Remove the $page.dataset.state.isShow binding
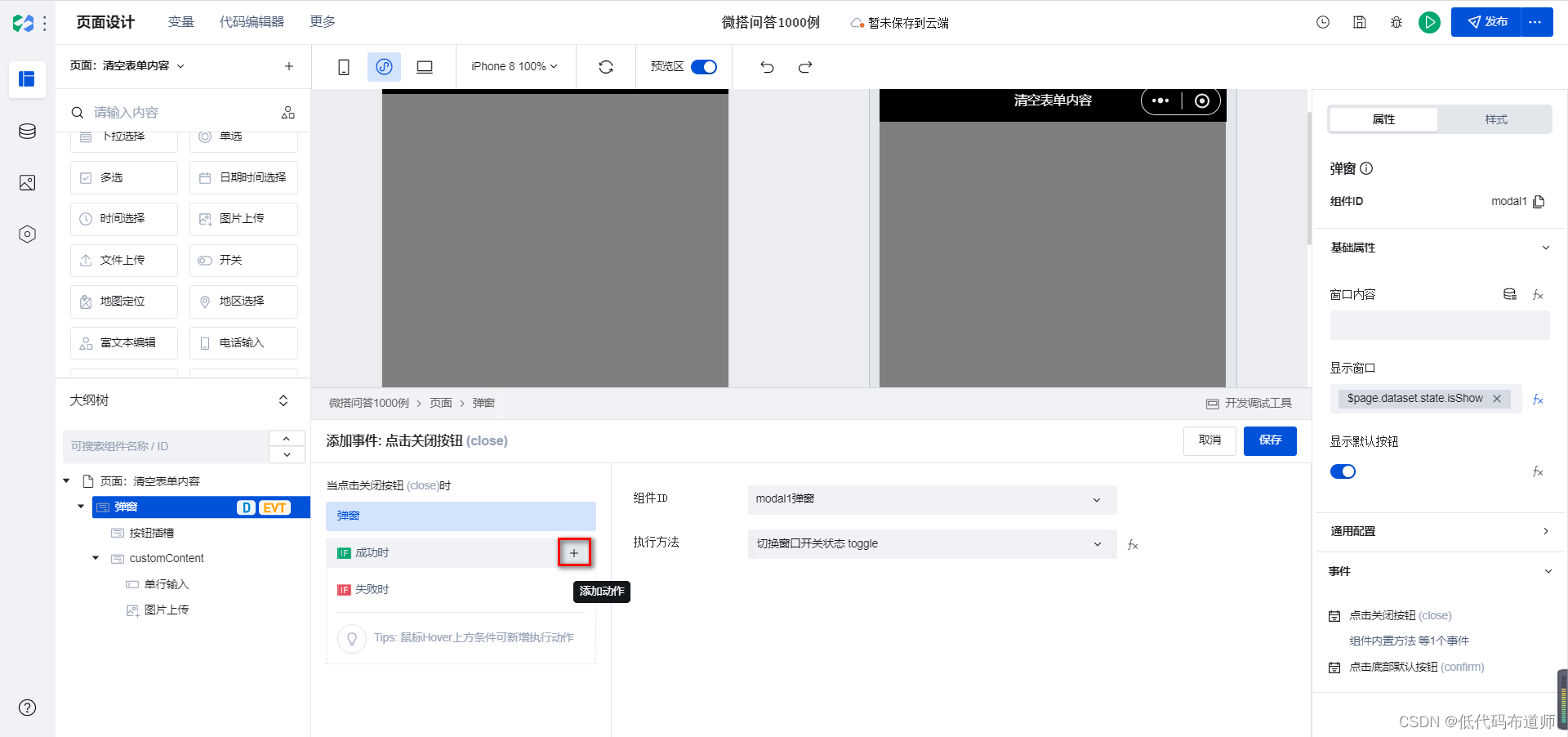Image resolution: width=1568 pixels, height=737 pixels. pyautogui.click(x=1497, y=399)
